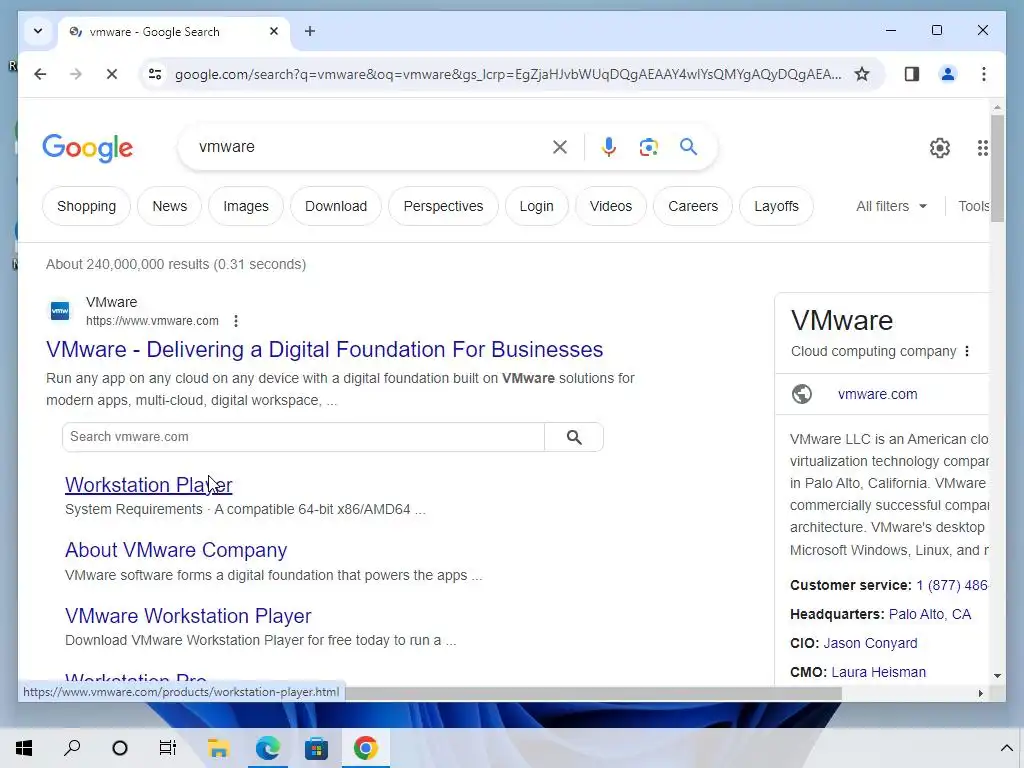Screen dimensions: 1024x768
Task: Open VMware Delivering a Digital Foundation link
Action: point(325,349)
